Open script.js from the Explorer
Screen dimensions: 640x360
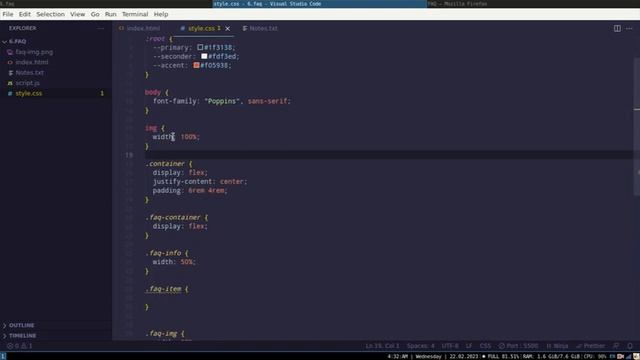click(x=27, y=83)
